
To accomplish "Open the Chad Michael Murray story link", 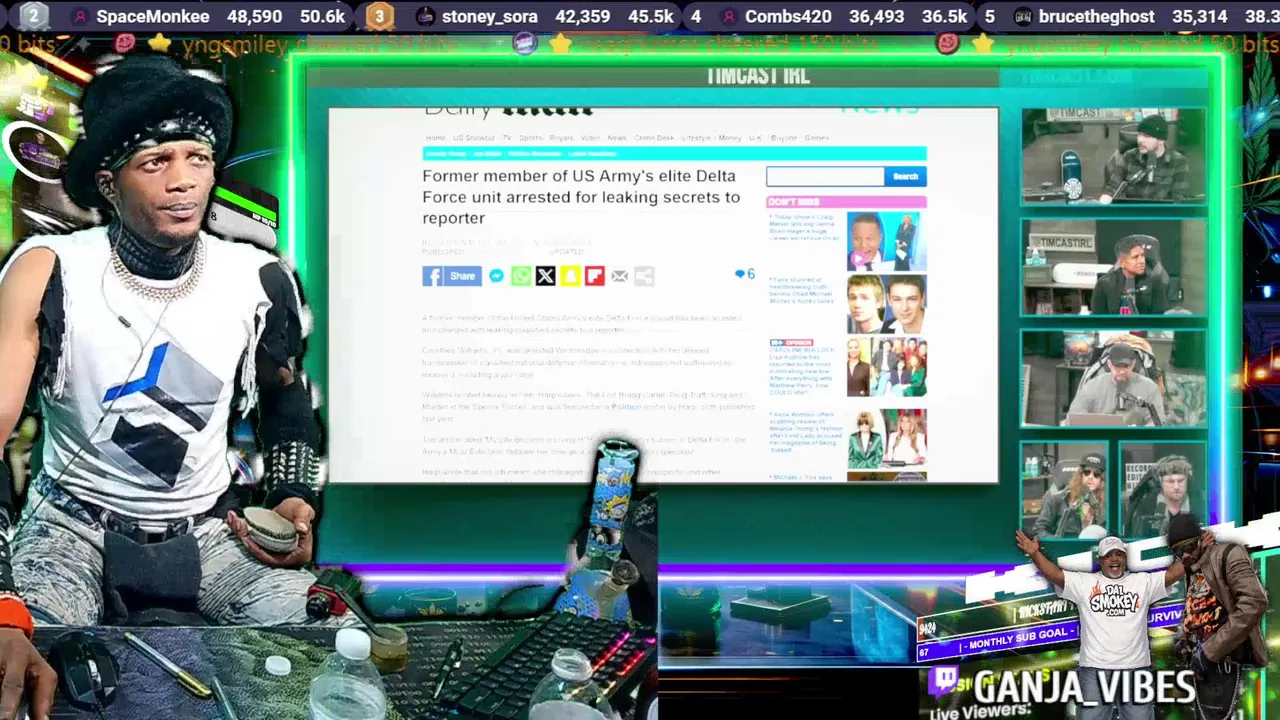I will 802,290.
